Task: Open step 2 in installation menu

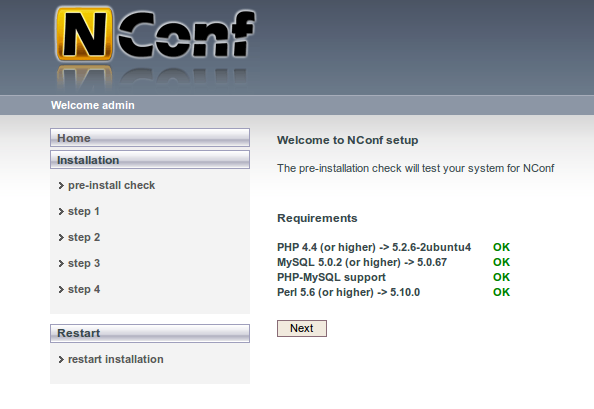Action: [84, 237]
